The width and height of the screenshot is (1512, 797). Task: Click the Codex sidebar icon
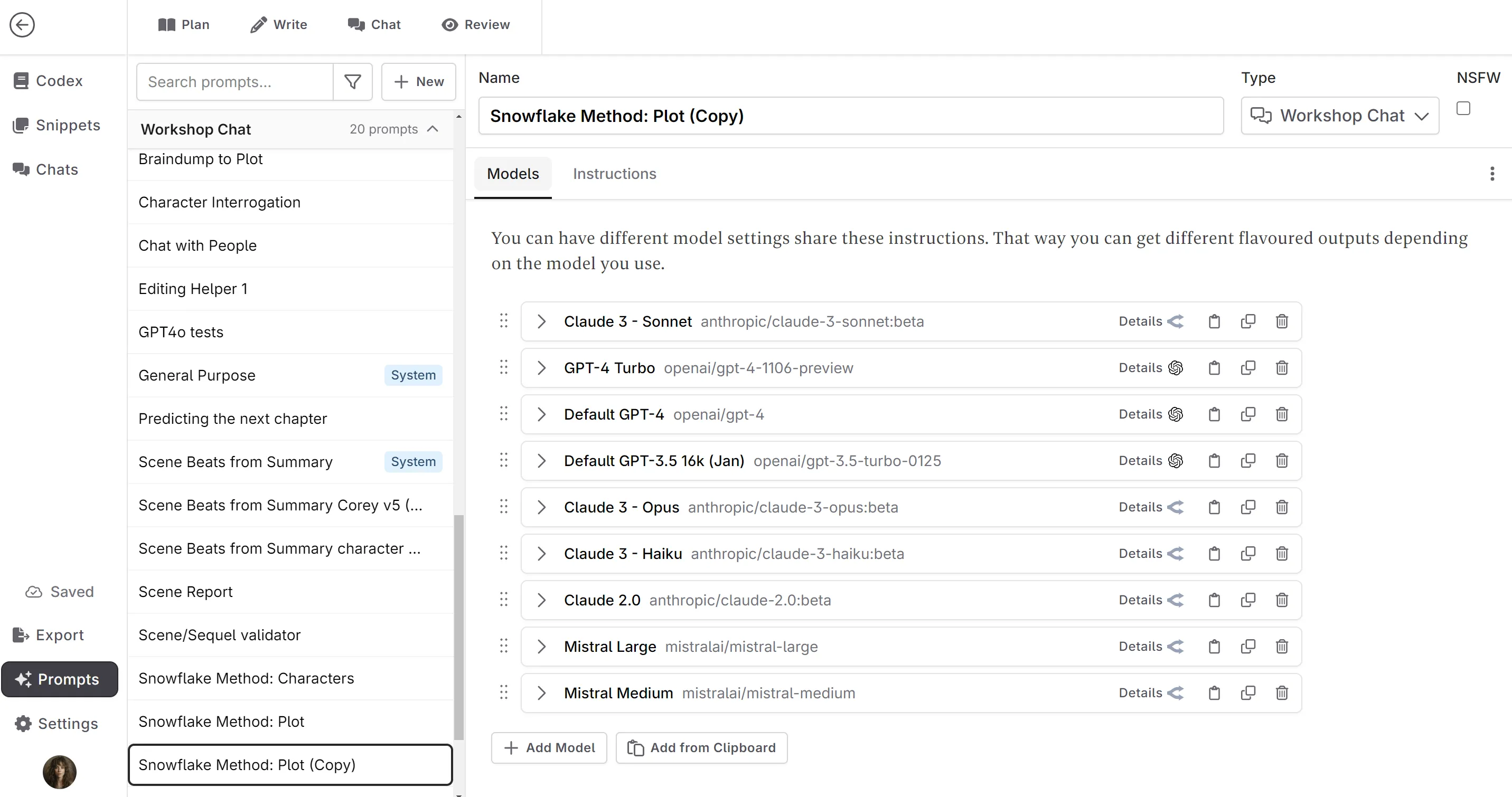tap(21, 80)
